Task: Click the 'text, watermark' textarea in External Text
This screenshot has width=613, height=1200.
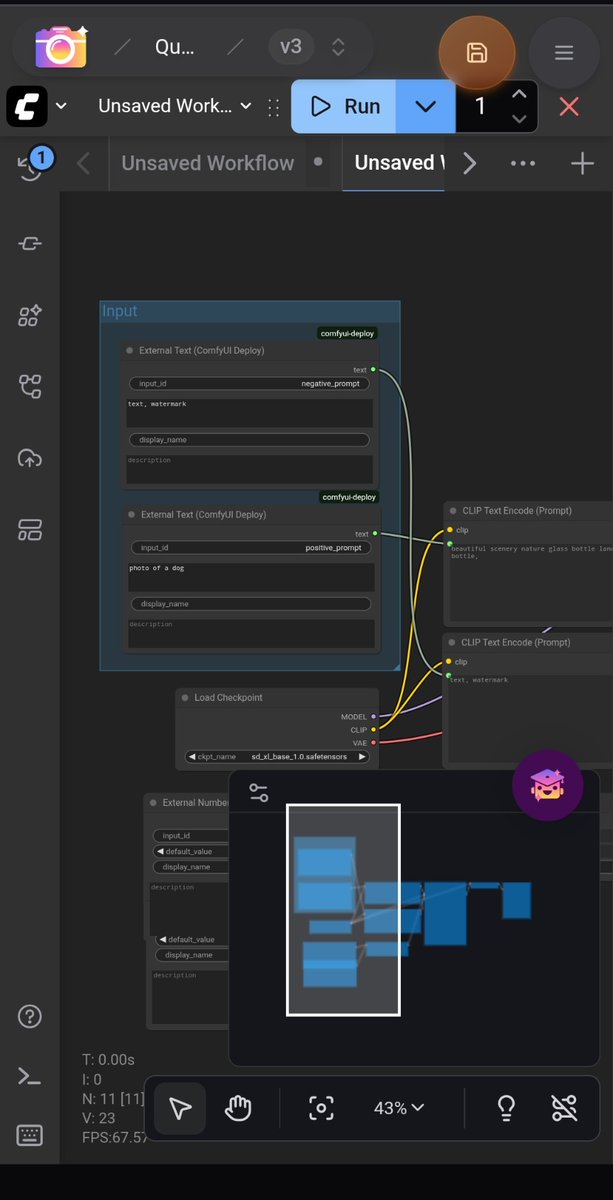Action: pyautogui.click(x=250, y=413)
